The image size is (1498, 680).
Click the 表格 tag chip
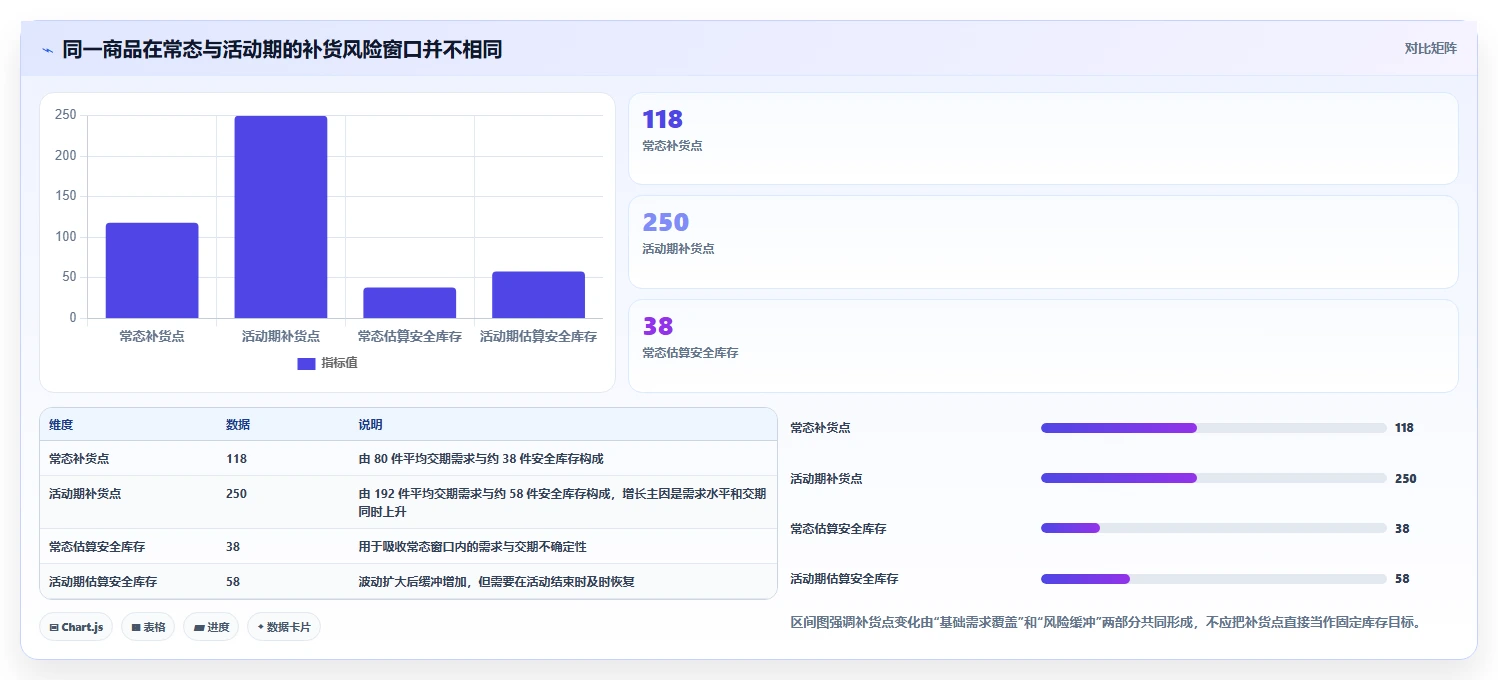(148, 627)
